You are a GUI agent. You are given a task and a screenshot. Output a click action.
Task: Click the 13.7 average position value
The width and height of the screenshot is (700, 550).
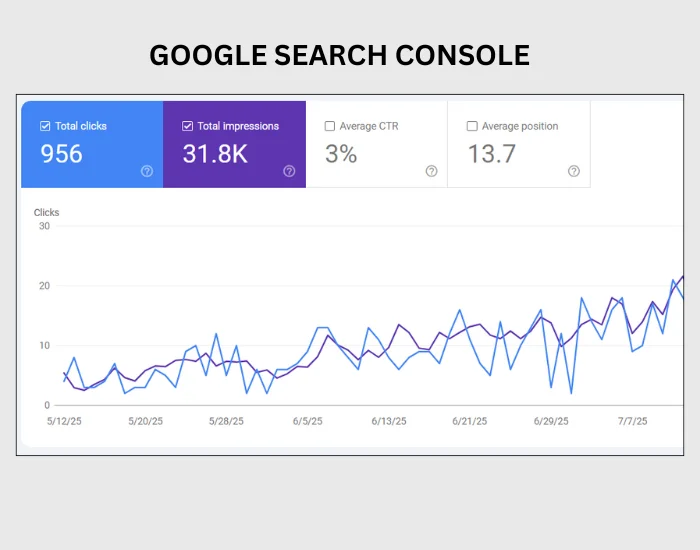[492, 154]
